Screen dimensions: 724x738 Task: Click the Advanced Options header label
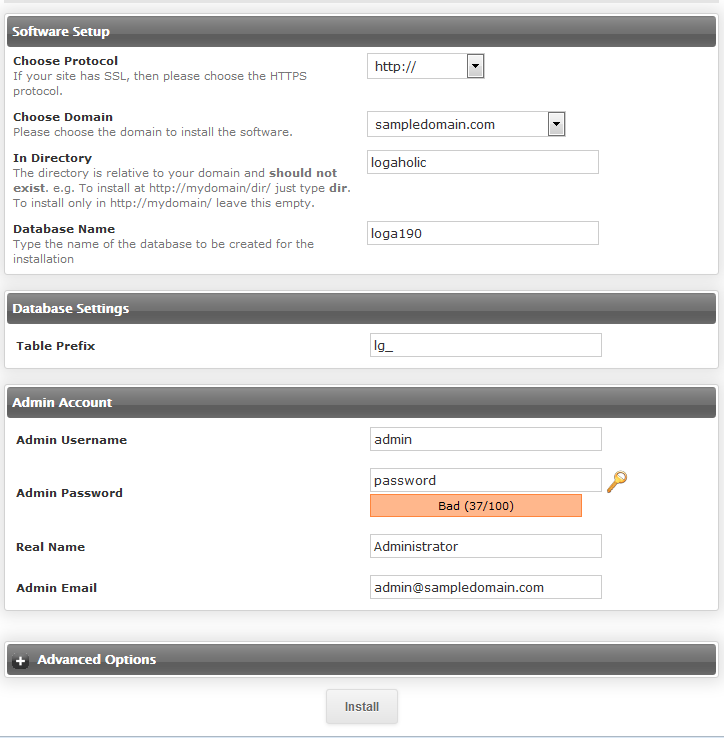pos(96,660)
